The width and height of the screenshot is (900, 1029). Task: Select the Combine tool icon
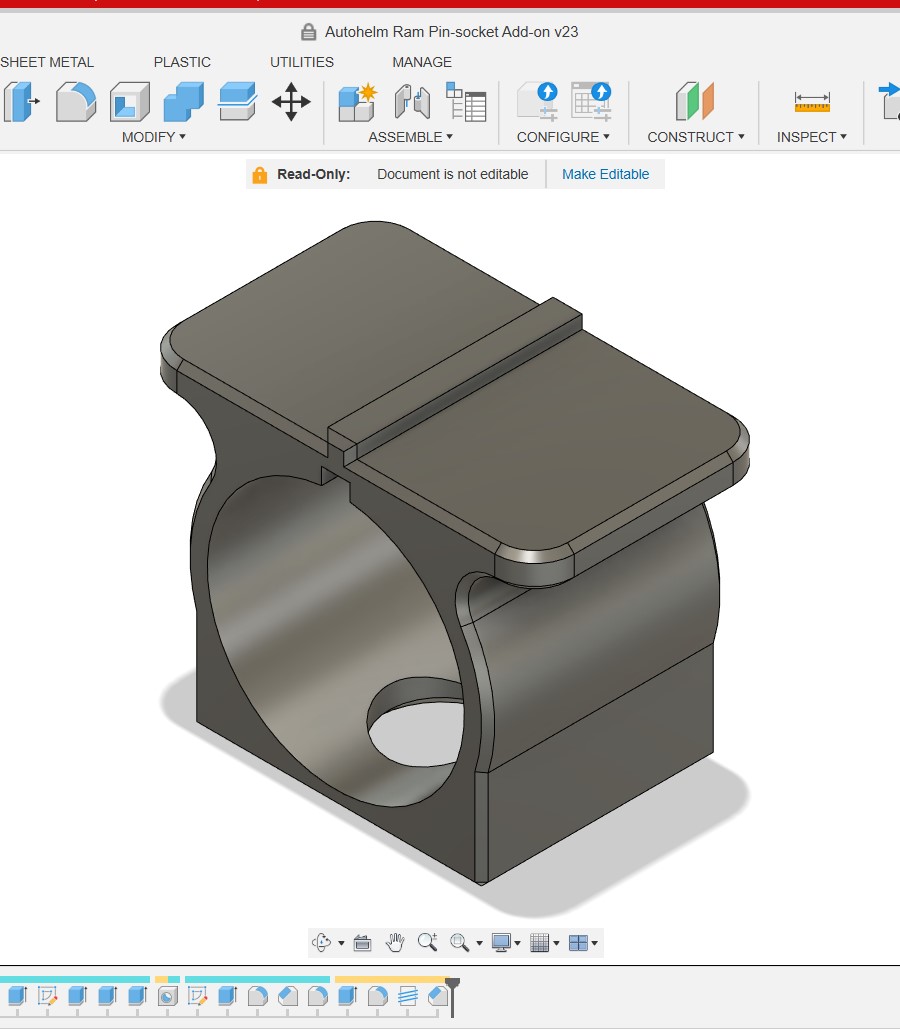coord(183,102)
